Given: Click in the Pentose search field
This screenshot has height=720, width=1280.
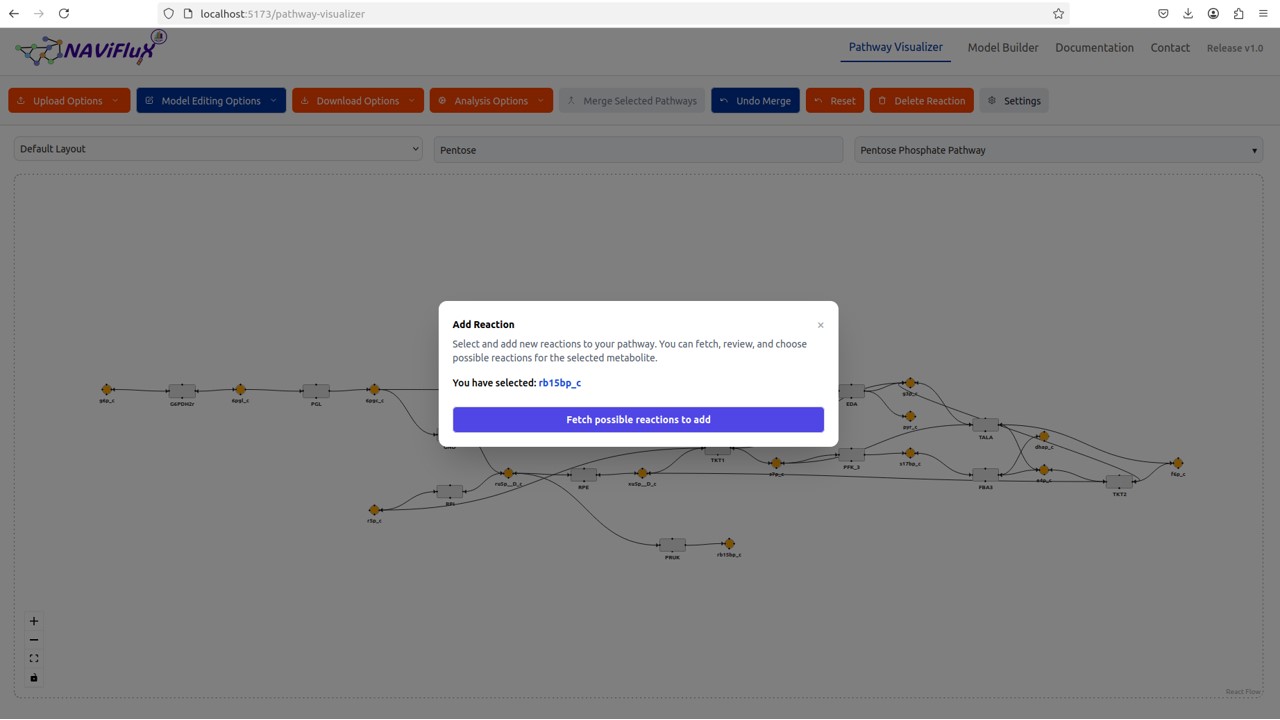Looking at the screenshot, I should [638, 150].
